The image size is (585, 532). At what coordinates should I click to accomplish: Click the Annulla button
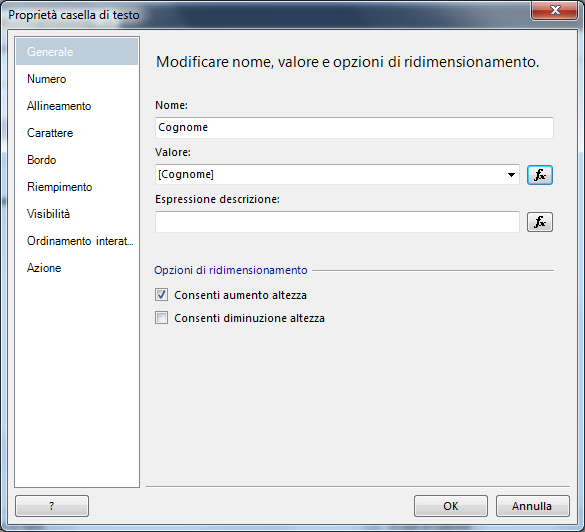(x=532, y=506)
